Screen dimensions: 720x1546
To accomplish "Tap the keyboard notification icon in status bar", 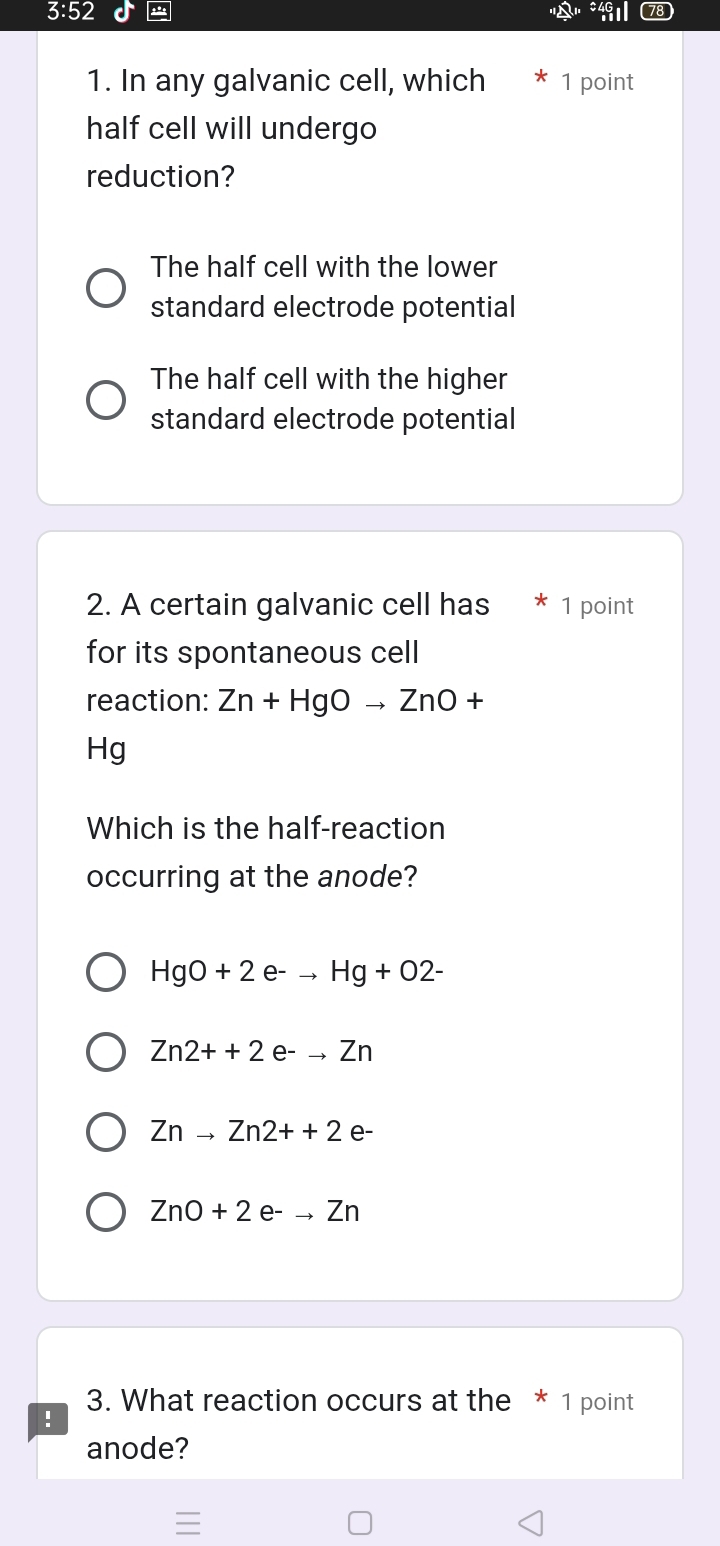I will tap(159, 12).
